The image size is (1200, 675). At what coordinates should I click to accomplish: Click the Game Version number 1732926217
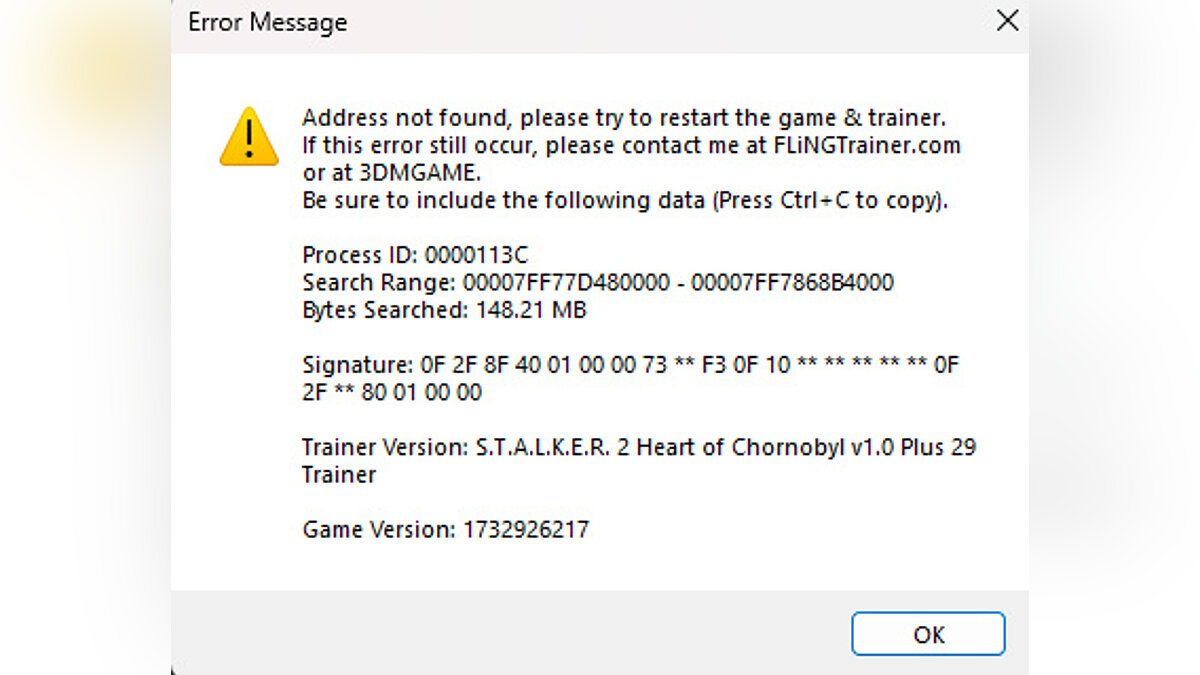[x=525, y=529]
